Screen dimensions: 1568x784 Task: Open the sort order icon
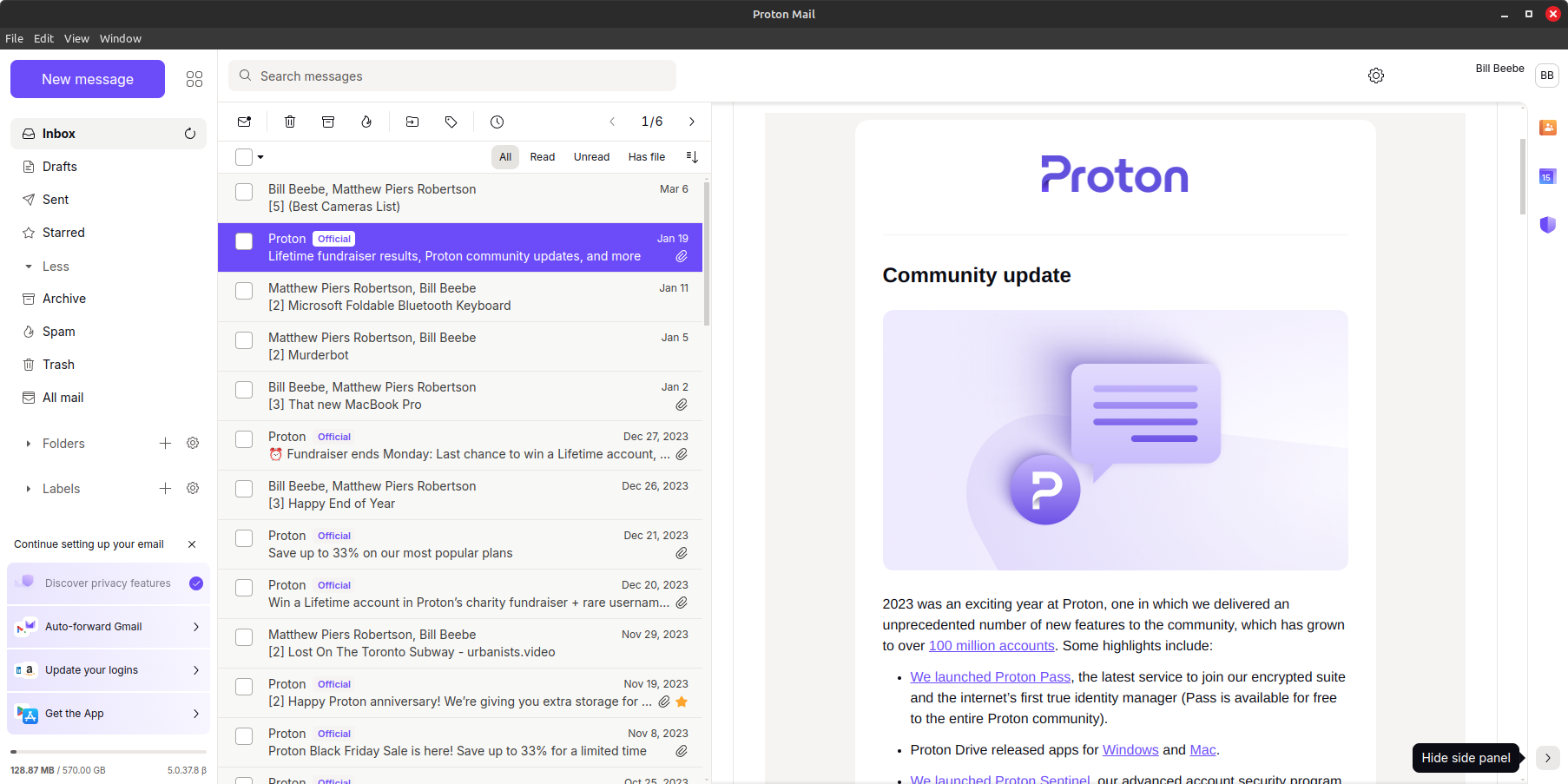(692, 157)
